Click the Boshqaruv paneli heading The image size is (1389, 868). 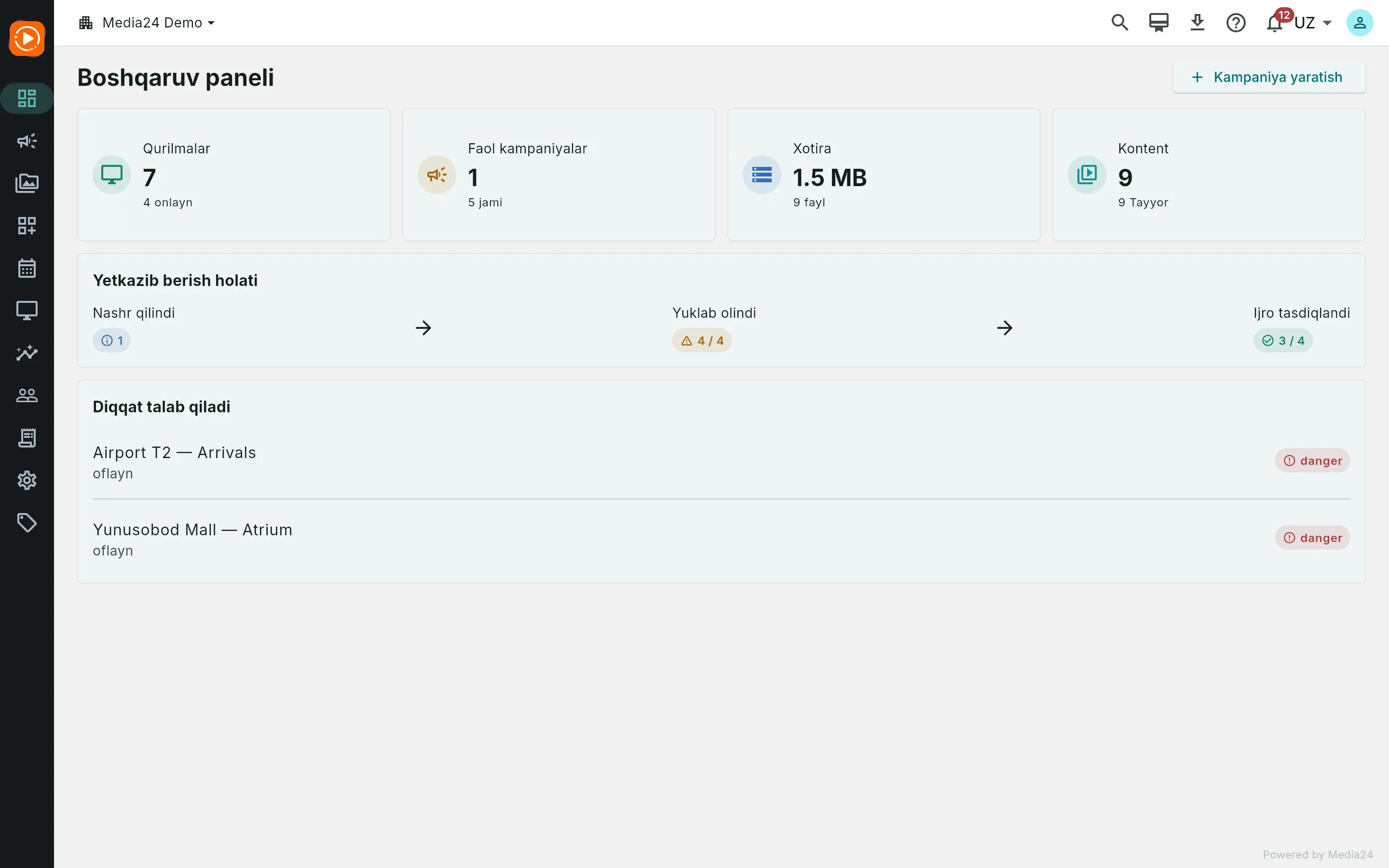coord(176,78)
